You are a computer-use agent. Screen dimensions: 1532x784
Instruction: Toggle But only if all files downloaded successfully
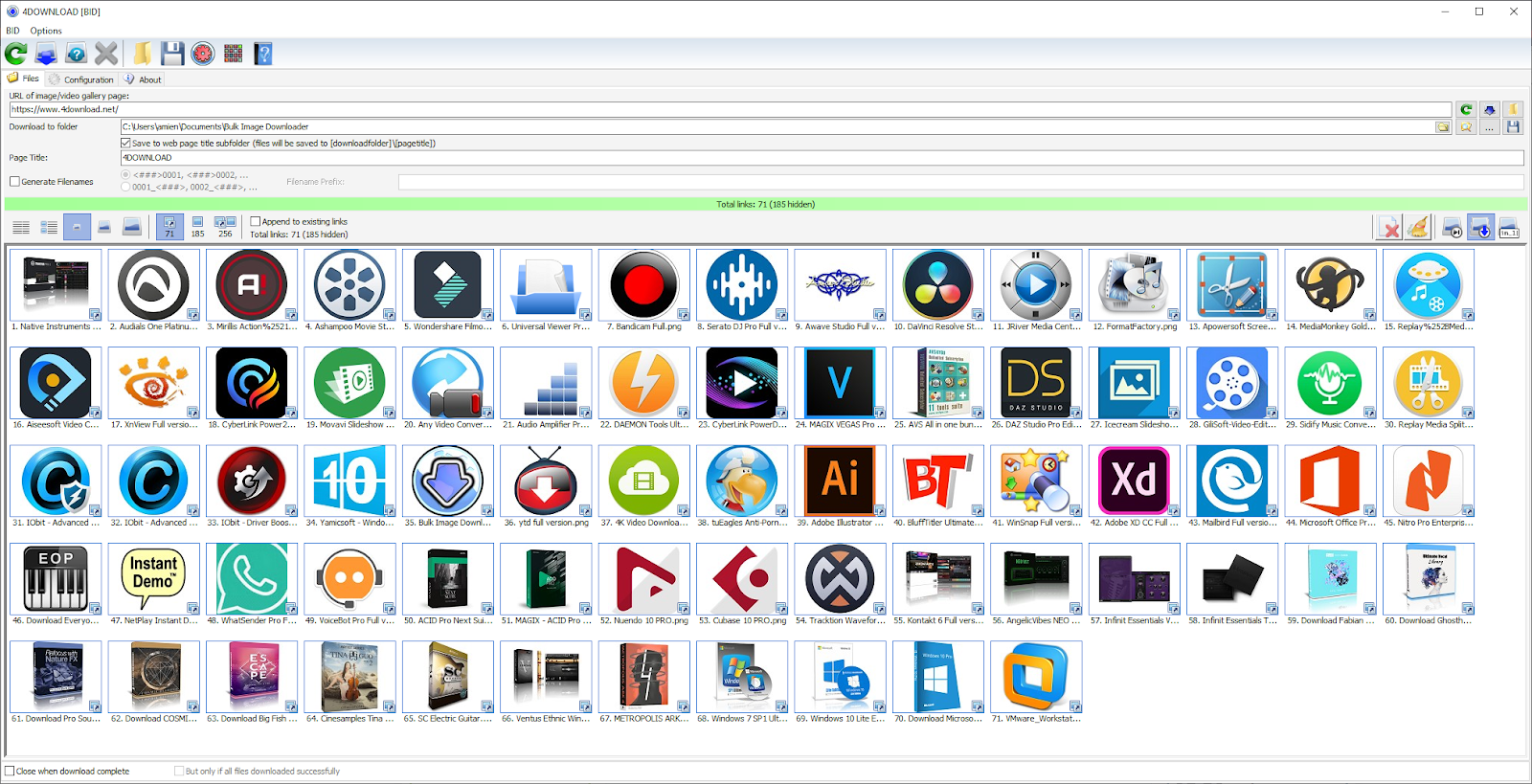(179, 771)
